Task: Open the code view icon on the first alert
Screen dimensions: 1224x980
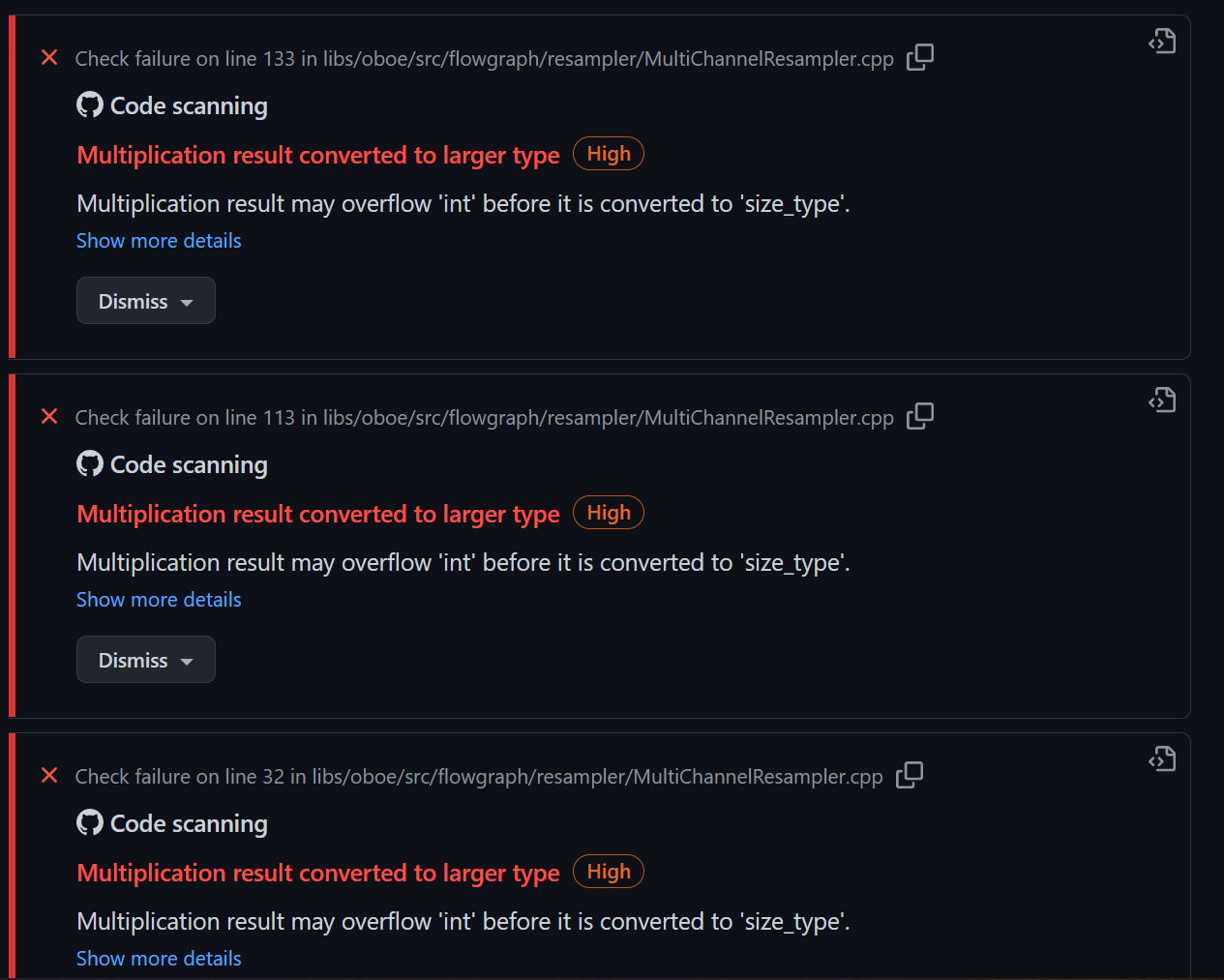Action: pos(1161,41)
